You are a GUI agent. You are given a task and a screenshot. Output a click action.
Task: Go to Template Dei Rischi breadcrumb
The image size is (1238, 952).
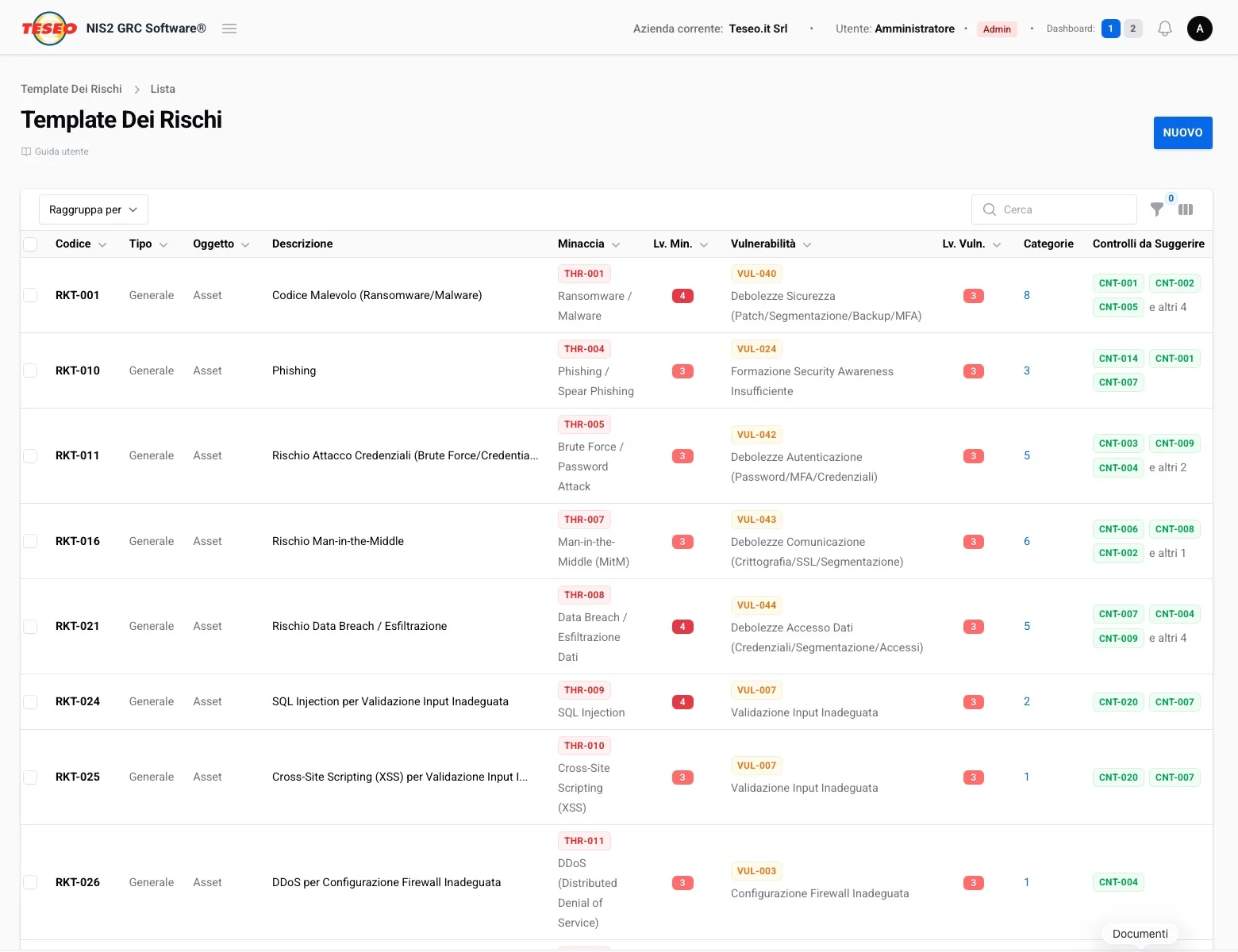(71, 89)
